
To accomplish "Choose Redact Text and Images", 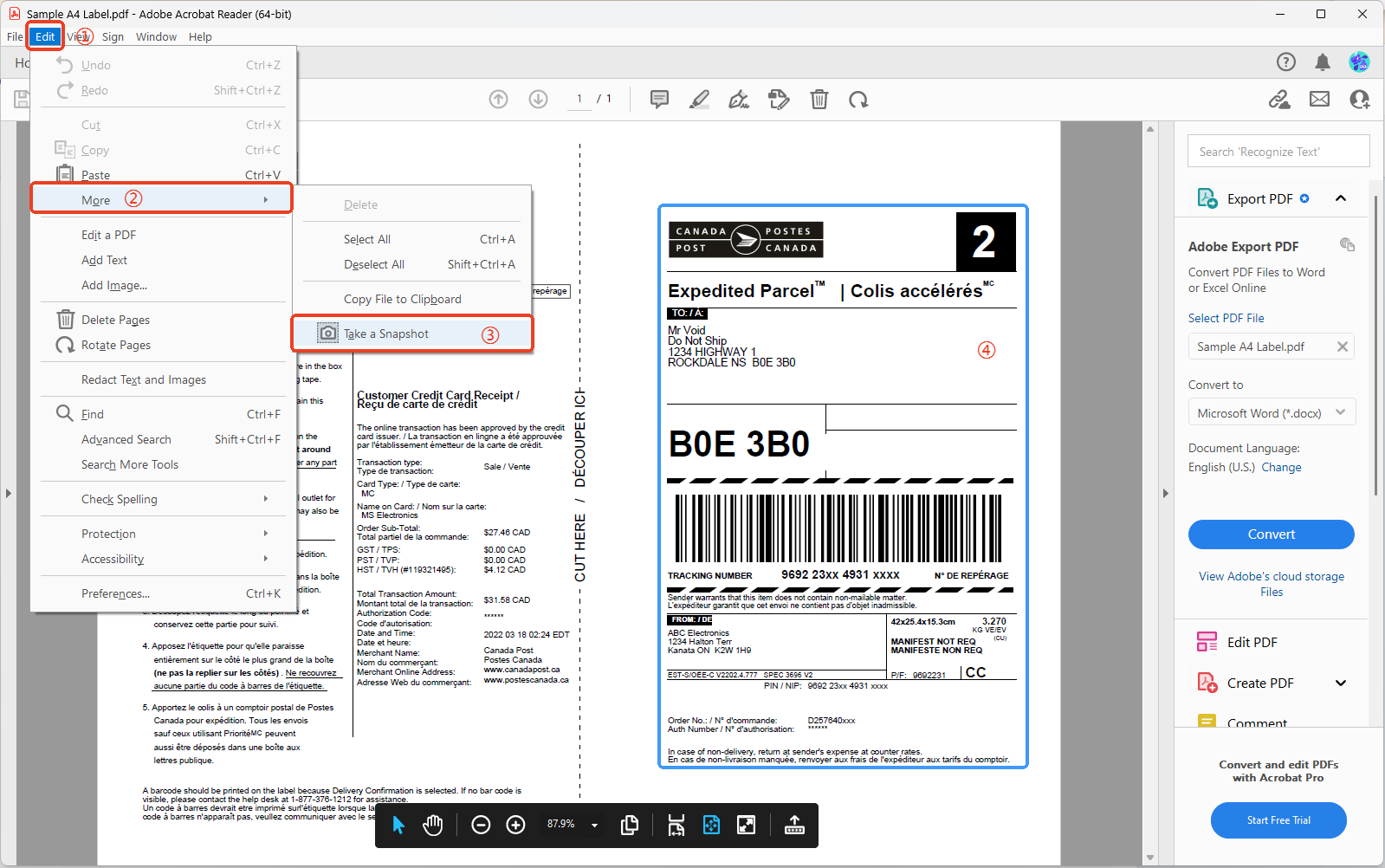I will pos(162,379).
